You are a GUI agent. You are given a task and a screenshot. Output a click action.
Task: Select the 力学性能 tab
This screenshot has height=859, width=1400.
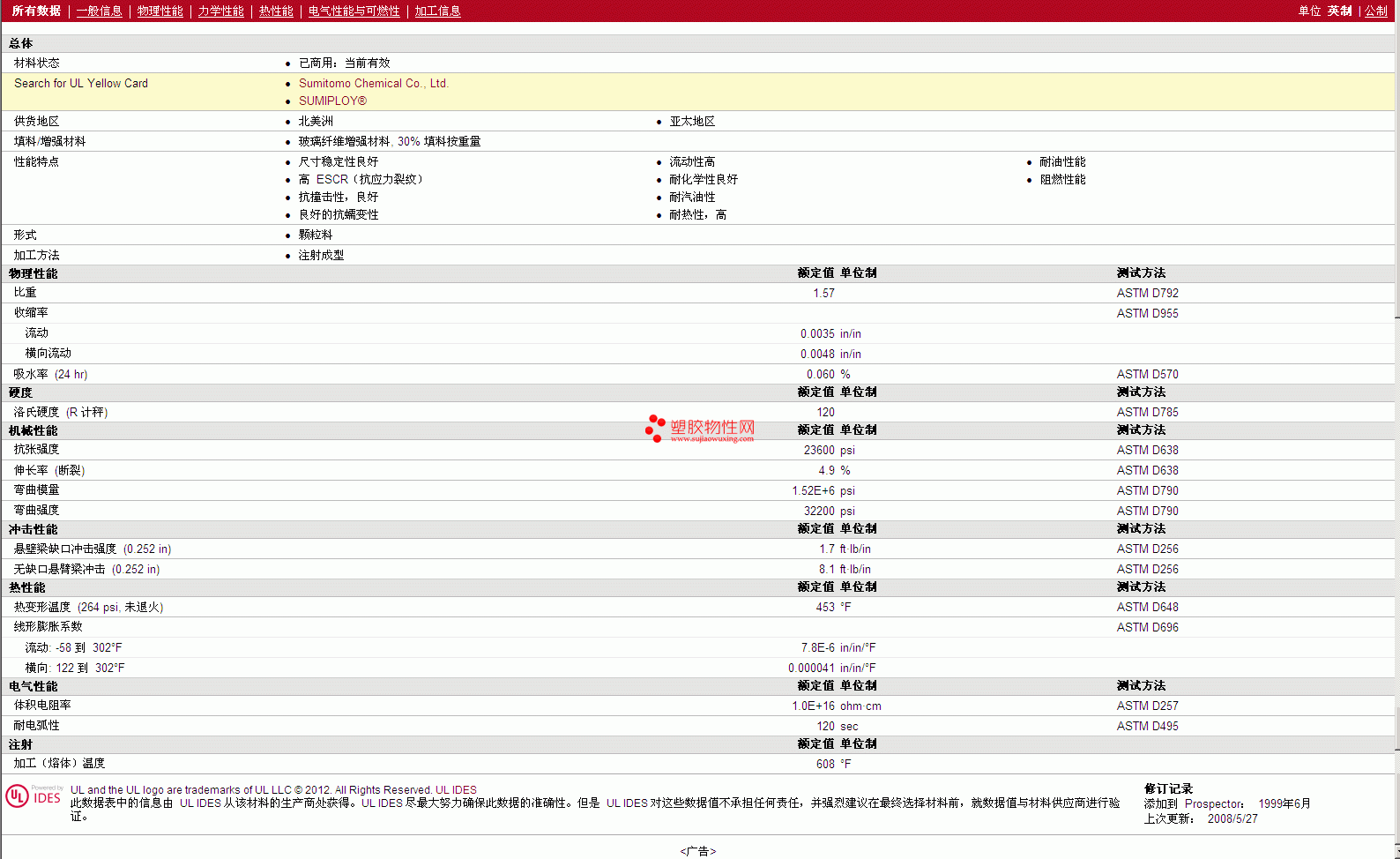click(221, 11)
